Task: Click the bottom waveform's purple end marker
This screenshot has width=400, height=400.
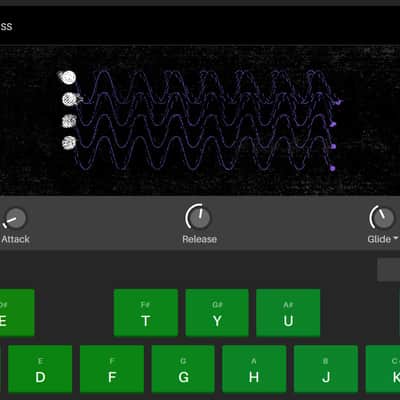Action: pos(332,168)
